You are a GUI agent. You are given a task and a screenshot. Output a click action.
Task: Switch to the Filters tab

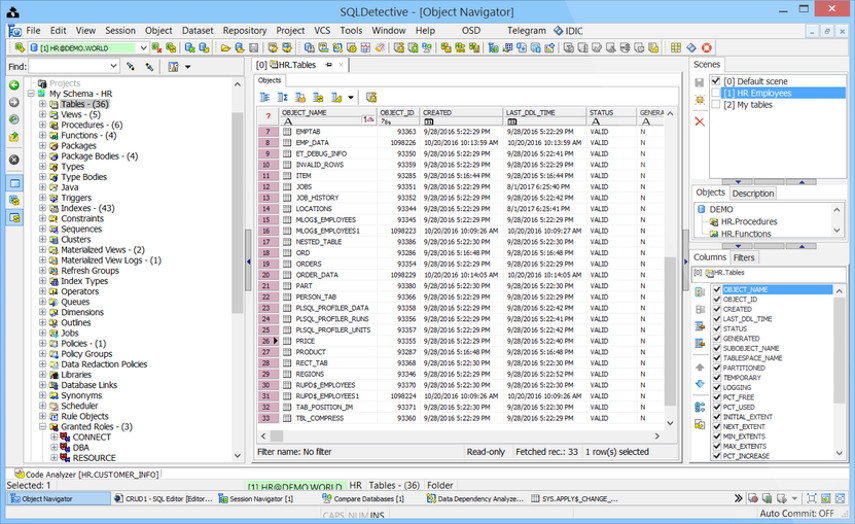click(744, 257)
